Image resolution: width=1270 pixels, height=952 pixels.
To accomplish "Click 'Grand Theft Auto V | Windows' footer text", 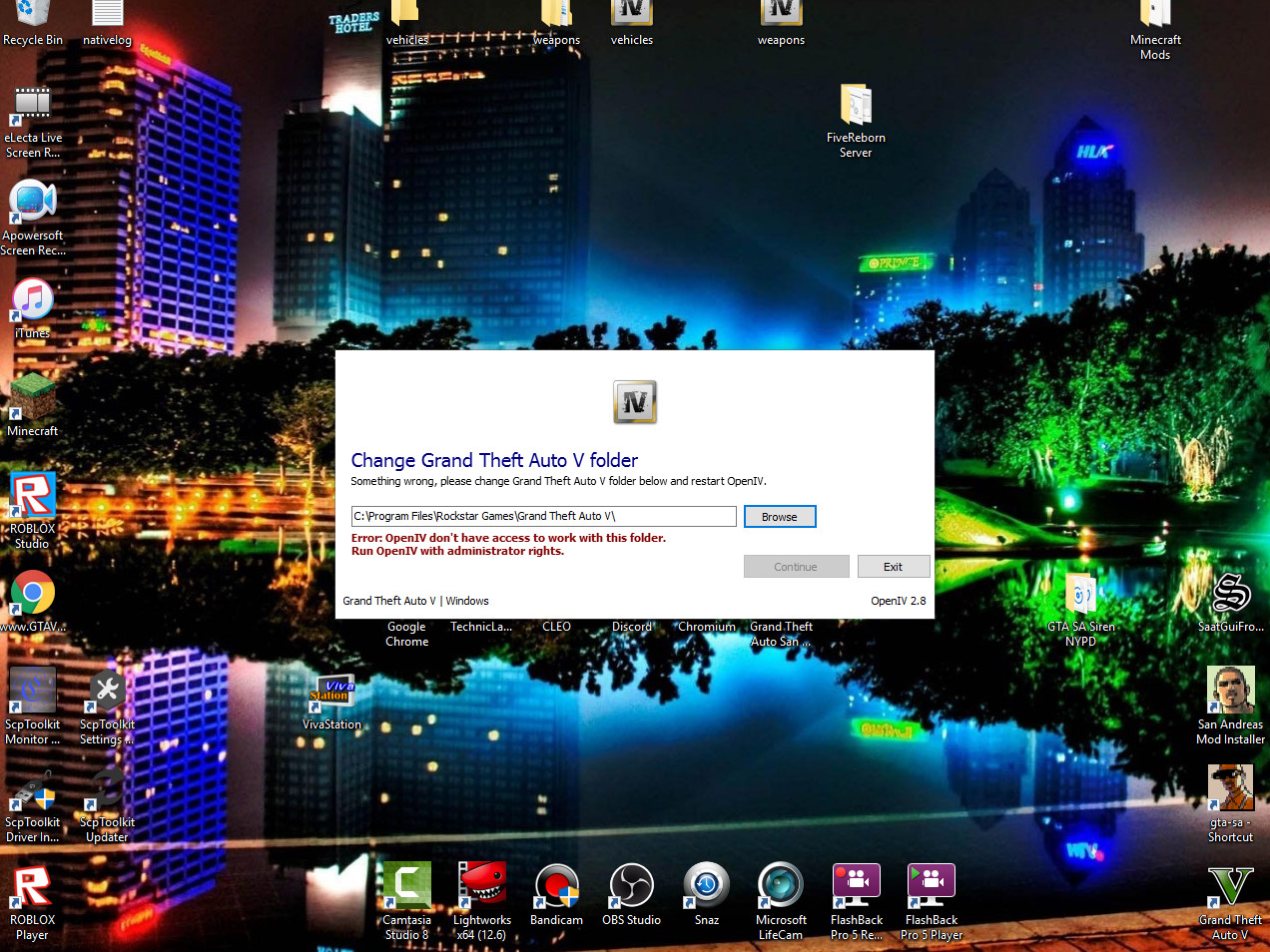I will [x=415, y=601].
